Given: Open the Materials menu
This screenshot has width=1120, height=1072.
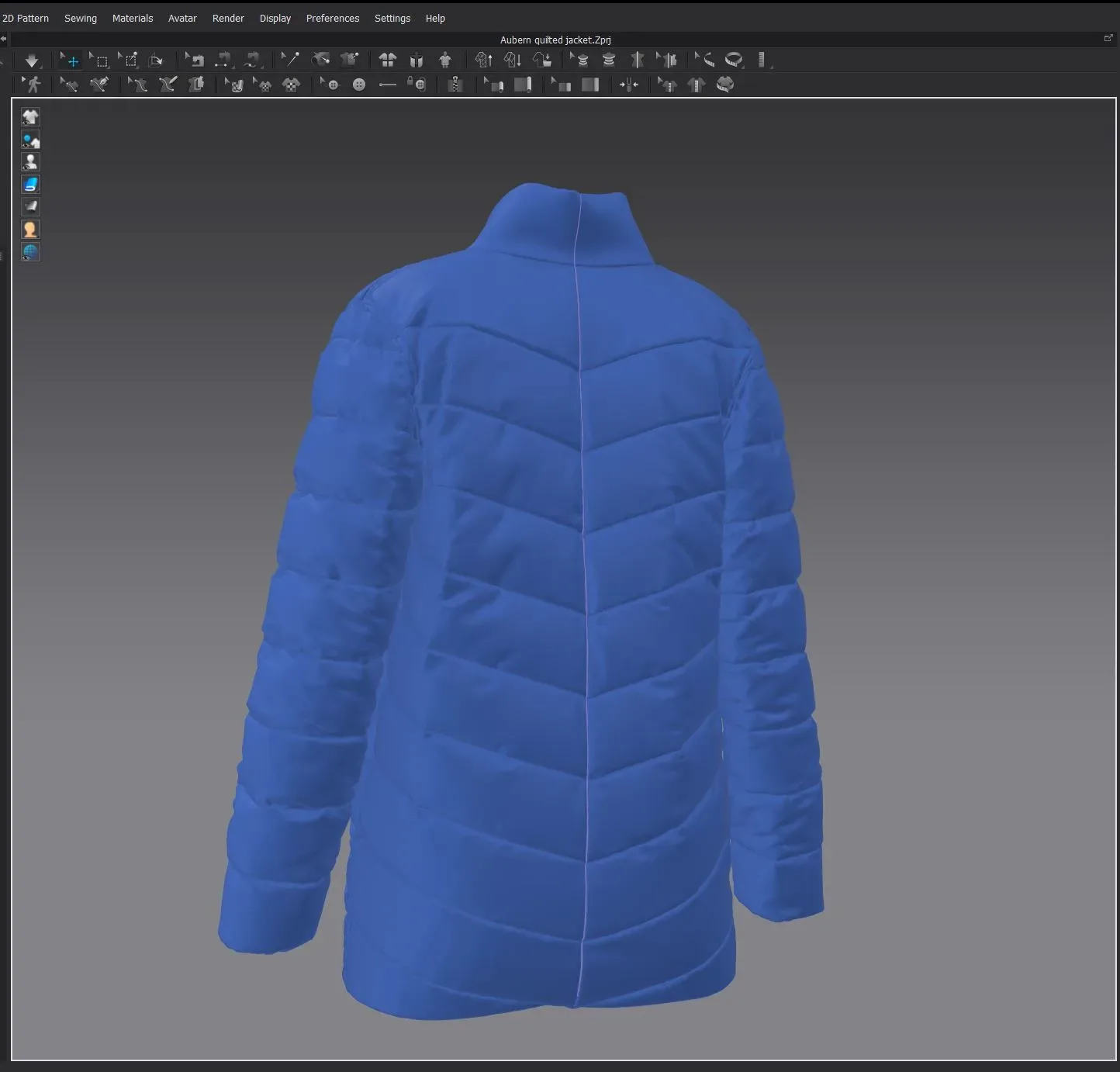Looking at the screenshot, I should point(133,18).
